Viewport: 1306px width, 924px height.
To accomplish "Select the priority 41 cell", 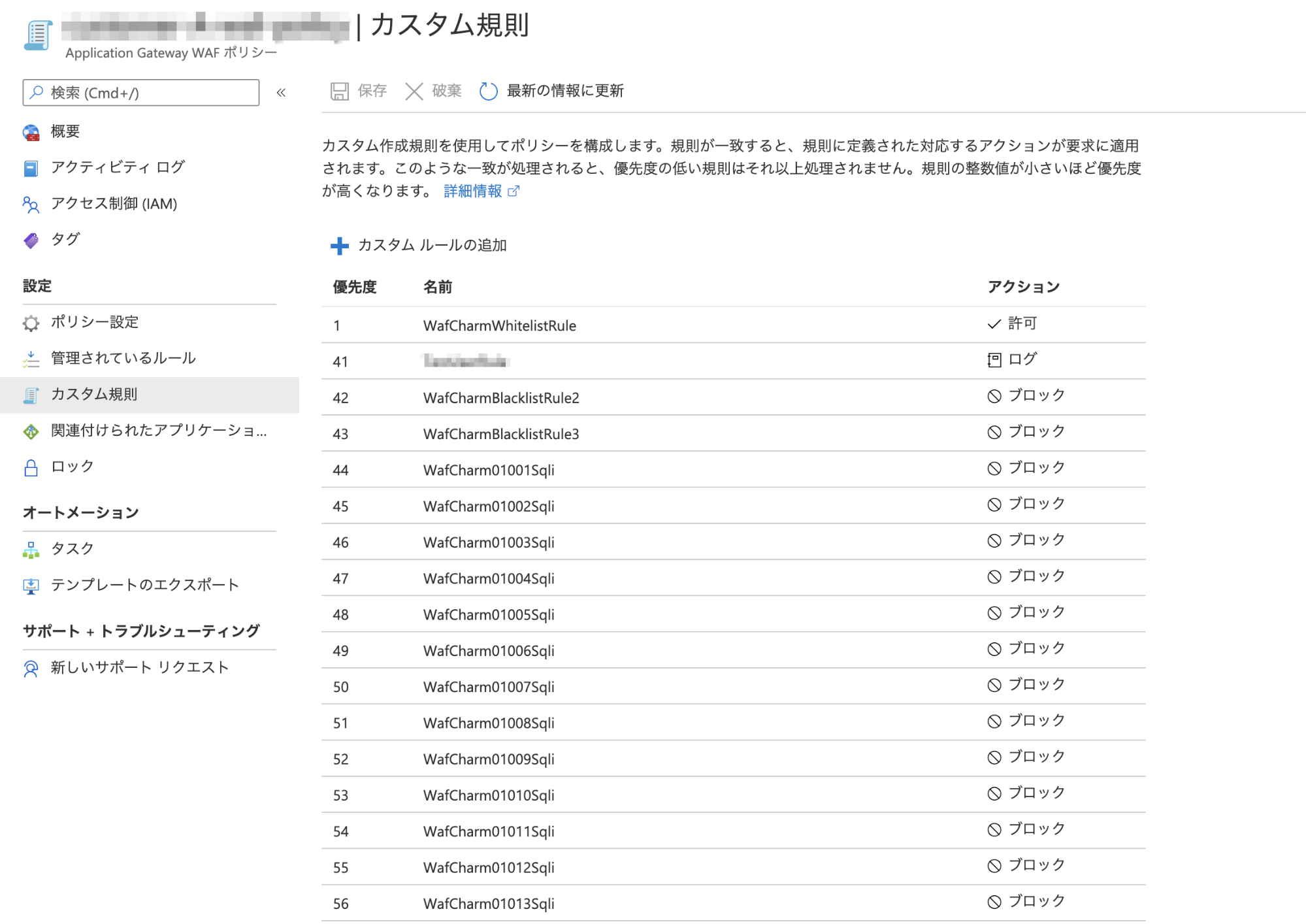I will [x=340, y=361].
